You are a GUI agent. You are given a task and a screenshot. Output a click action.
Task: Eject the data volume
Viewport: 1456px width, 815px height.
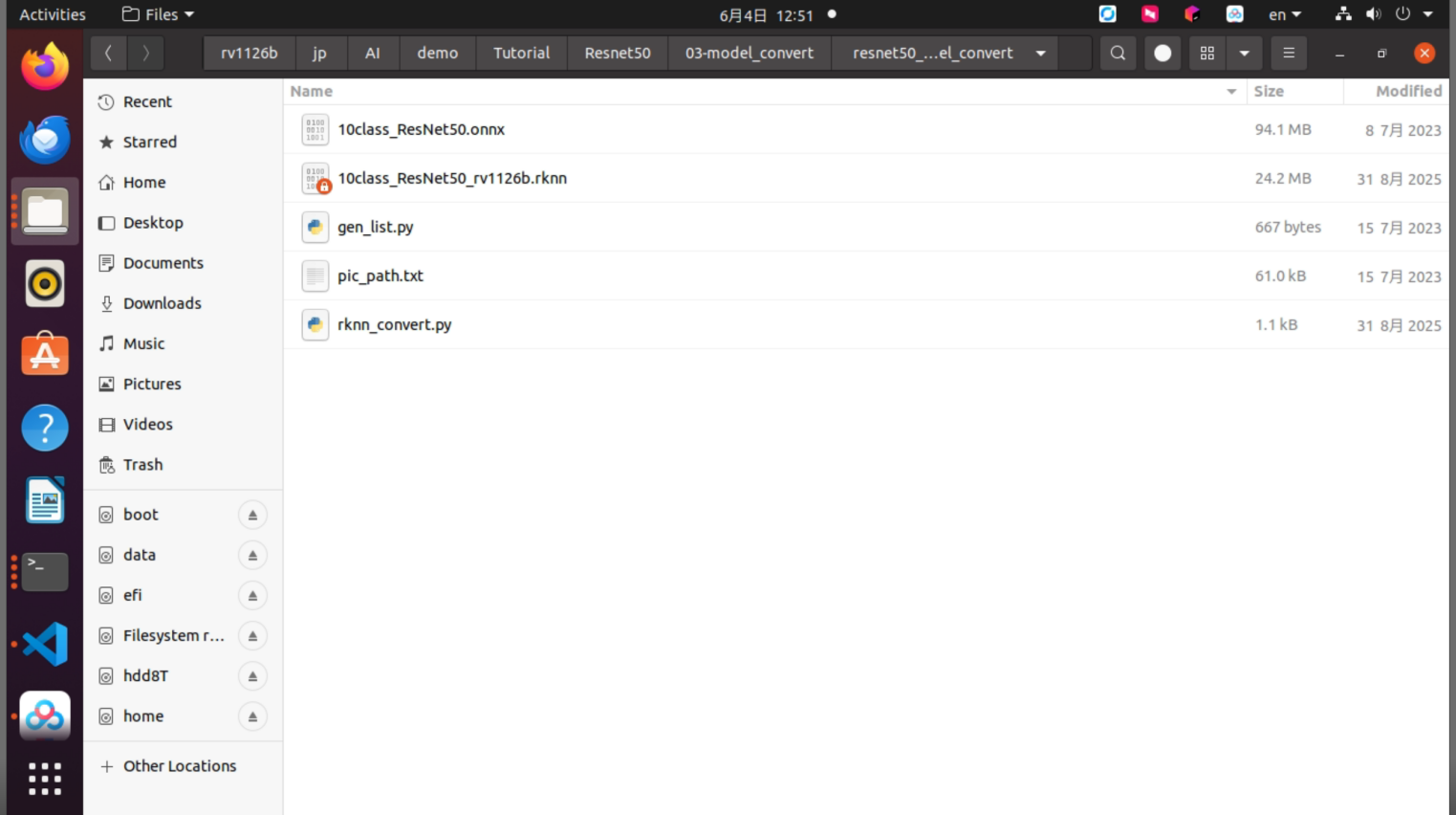click(252, 555)
